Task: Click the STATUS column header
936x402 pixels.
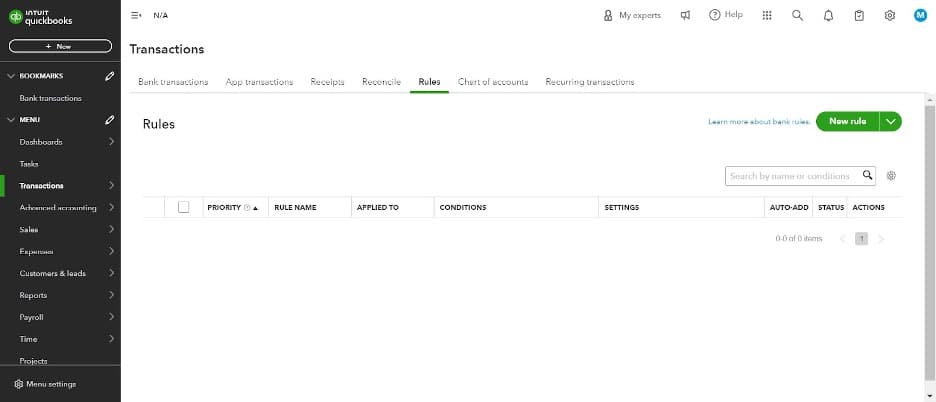Action: point(831,207)
